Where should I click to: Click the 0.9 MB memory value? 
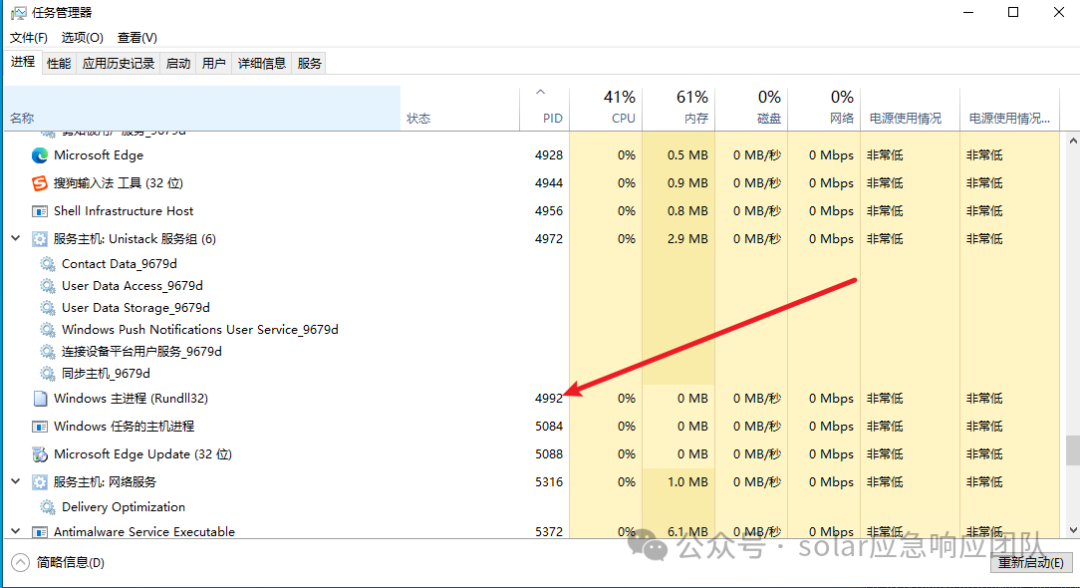click(x=687, y=183)
